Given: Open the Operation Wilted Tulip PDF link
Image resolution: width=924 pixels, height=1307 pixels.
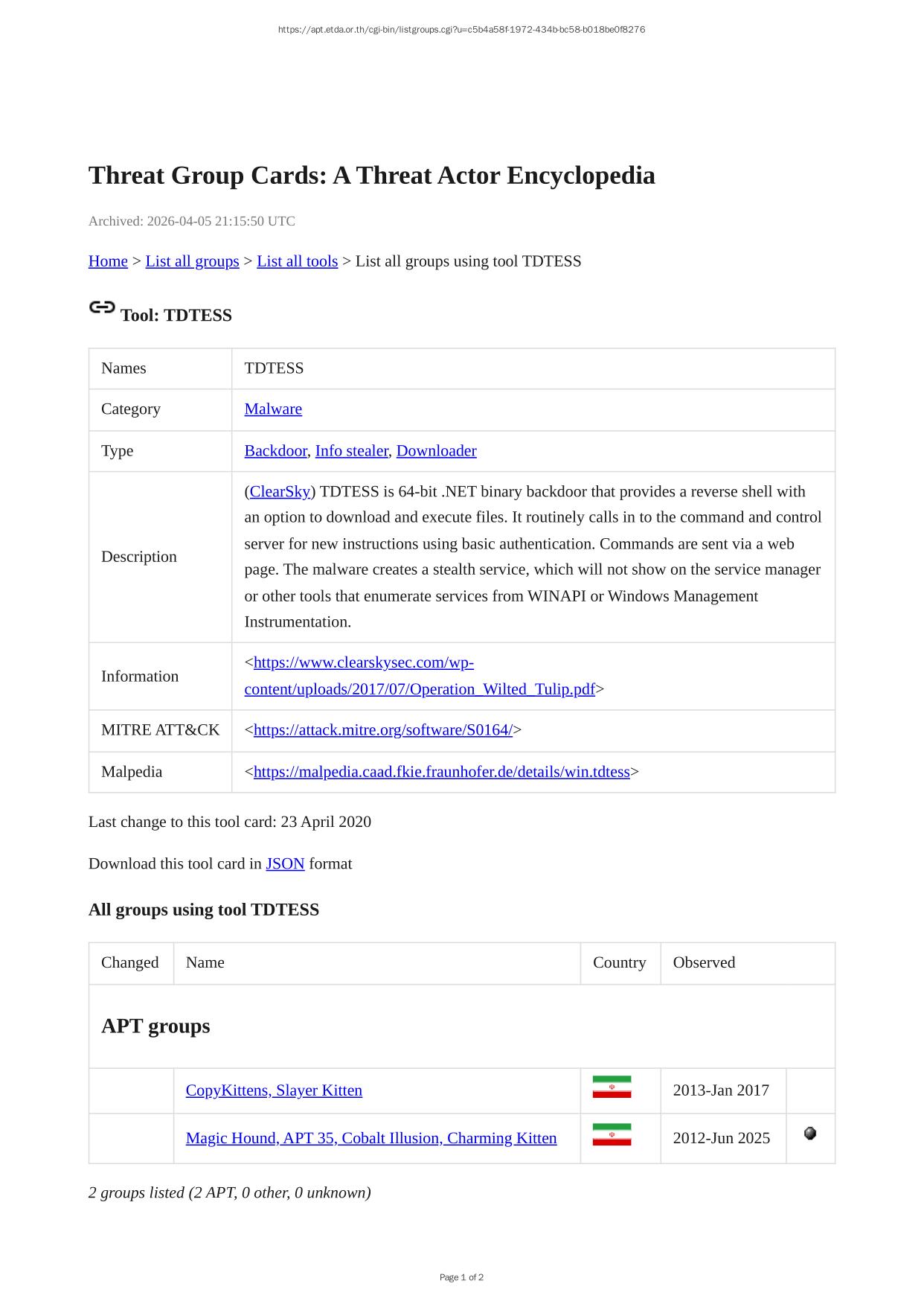Looking at the screenshot, I should coord(420,689).
